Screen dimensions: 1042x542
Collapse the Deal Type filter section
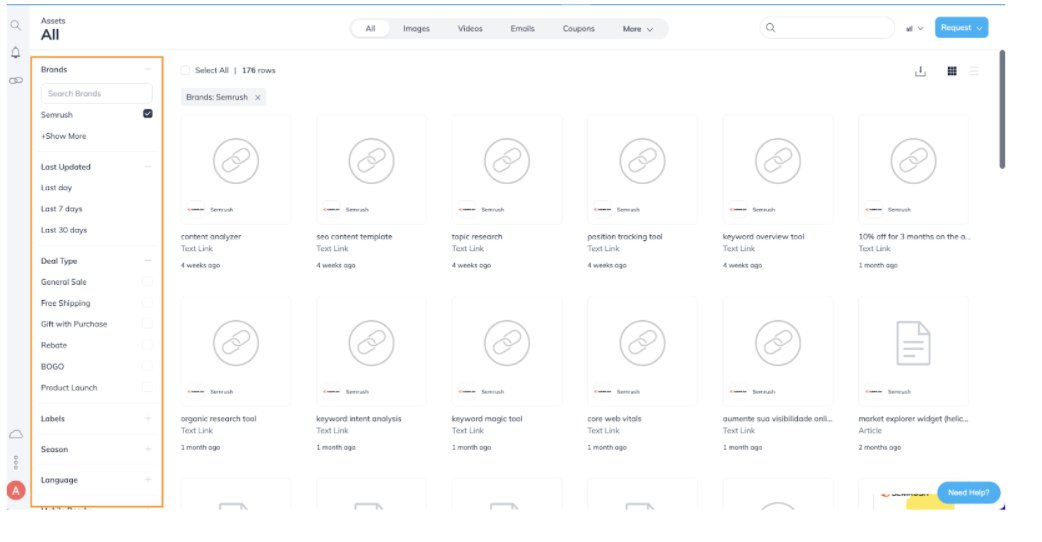click(148, 260)
